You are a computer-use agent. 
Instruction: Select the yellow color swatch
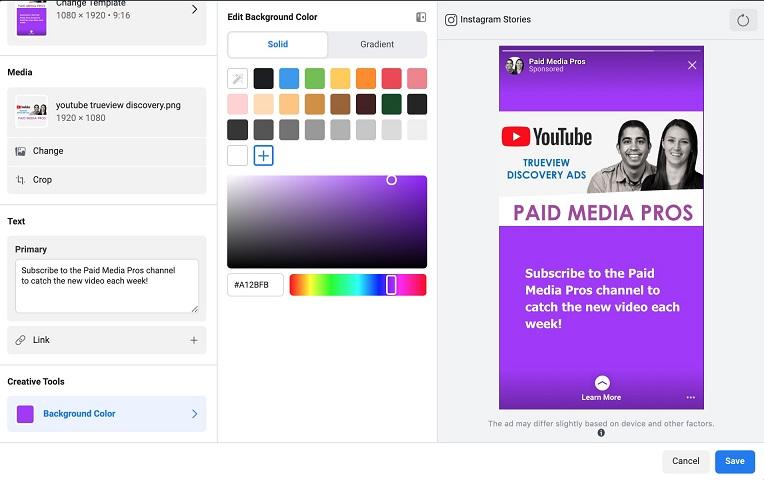tap(340, 78)
